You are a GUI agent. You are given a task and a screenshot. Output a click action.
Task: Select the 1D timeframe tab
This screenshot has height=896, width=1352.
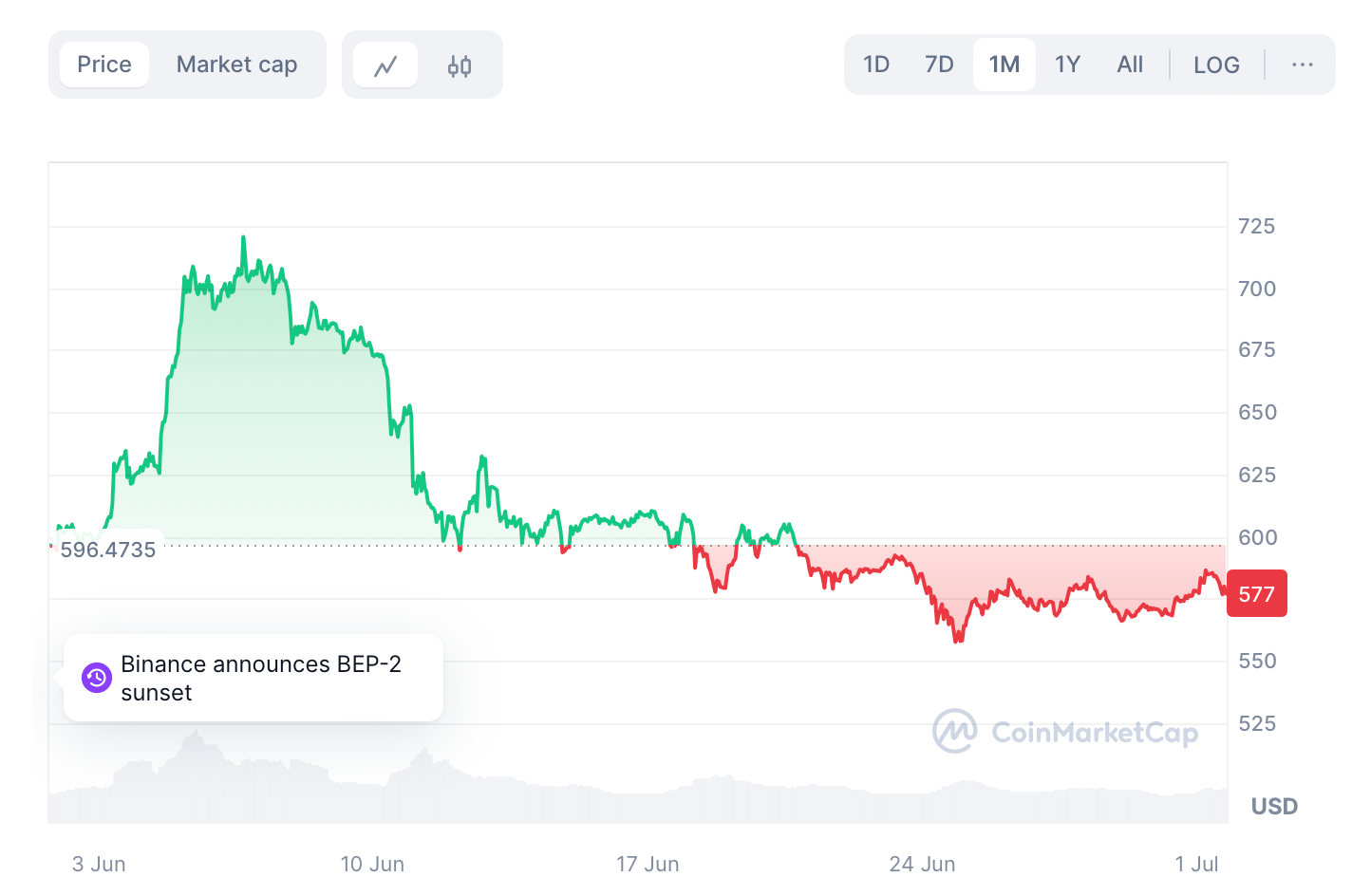[876, 64]
